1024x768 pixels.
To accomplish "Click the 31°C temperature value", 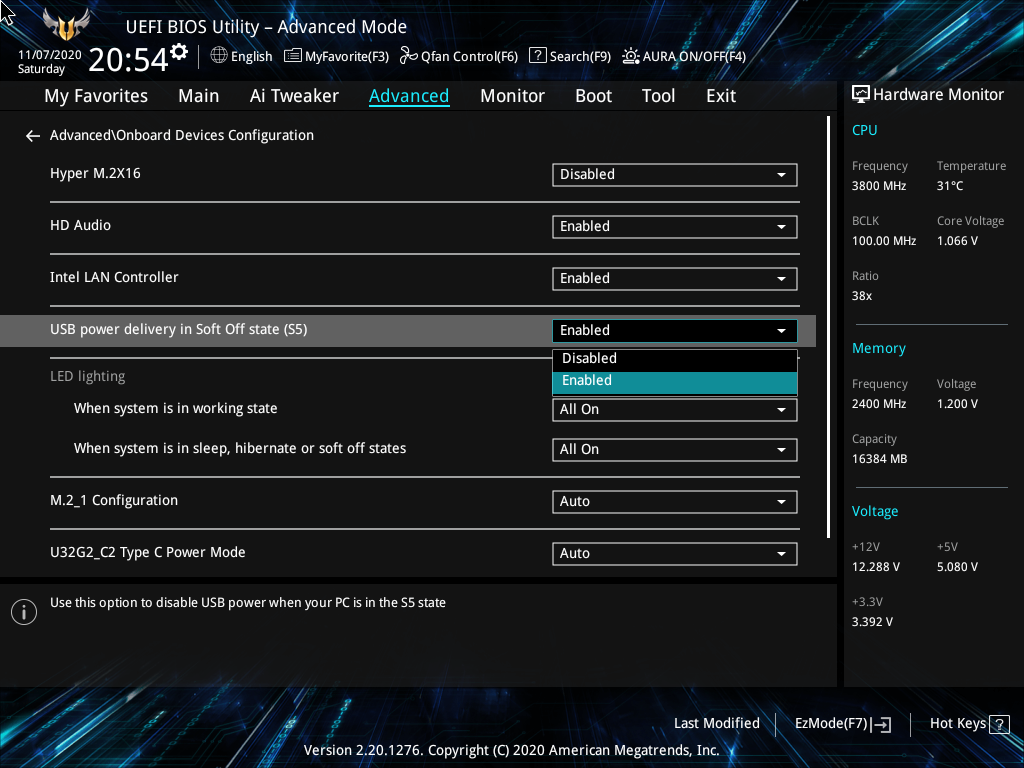I will click(x=950, y=186).
